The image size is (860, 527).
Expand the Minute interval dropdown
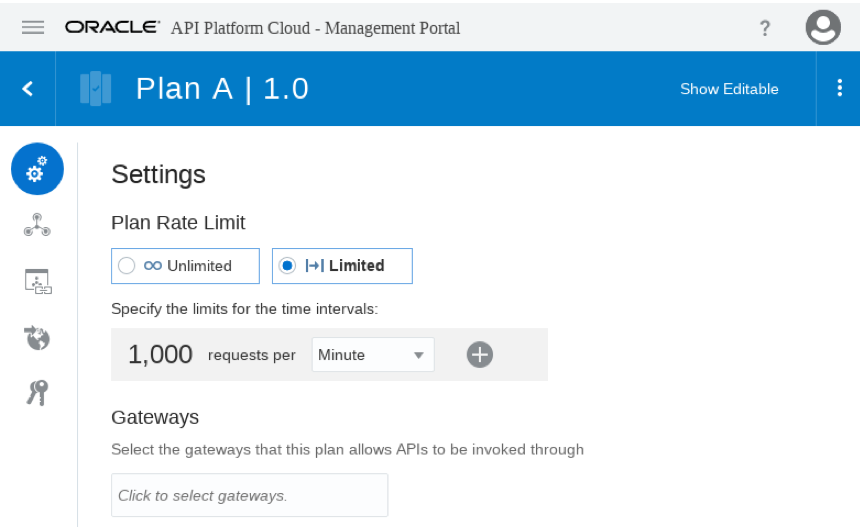coord(373,355)
